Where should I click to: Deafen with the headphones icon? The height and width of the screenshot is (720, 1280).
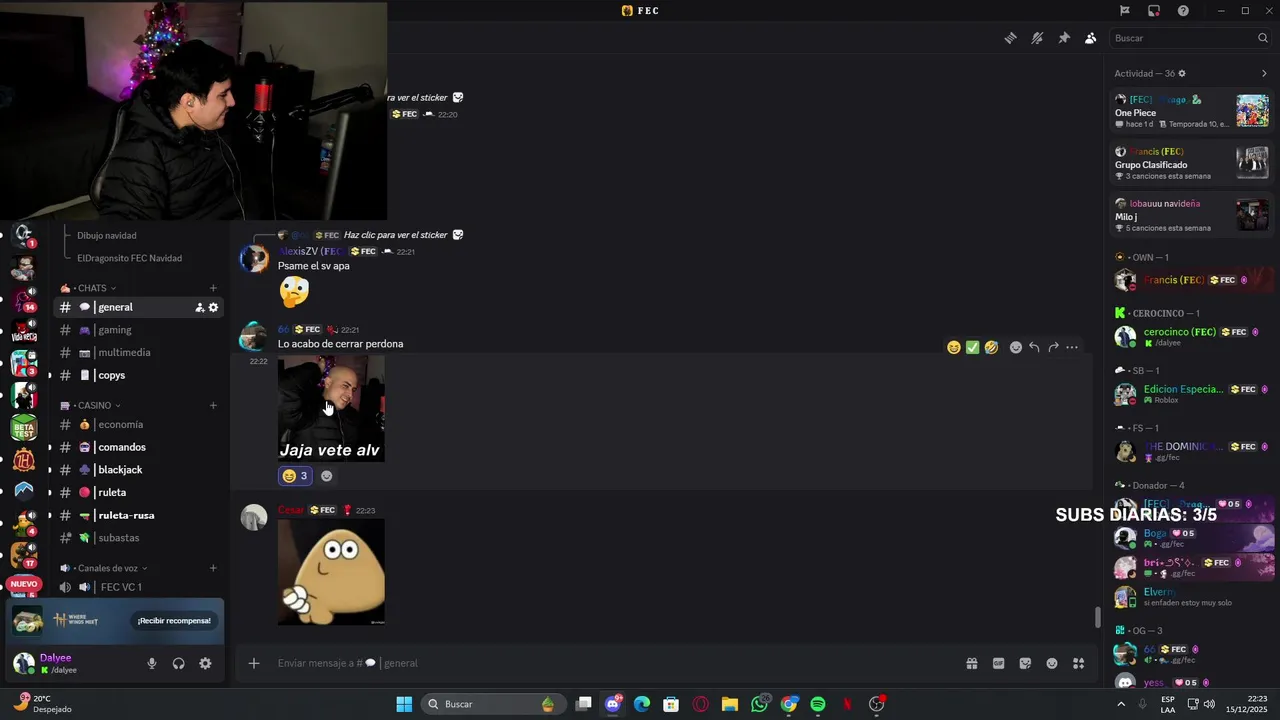pos(178,663)
